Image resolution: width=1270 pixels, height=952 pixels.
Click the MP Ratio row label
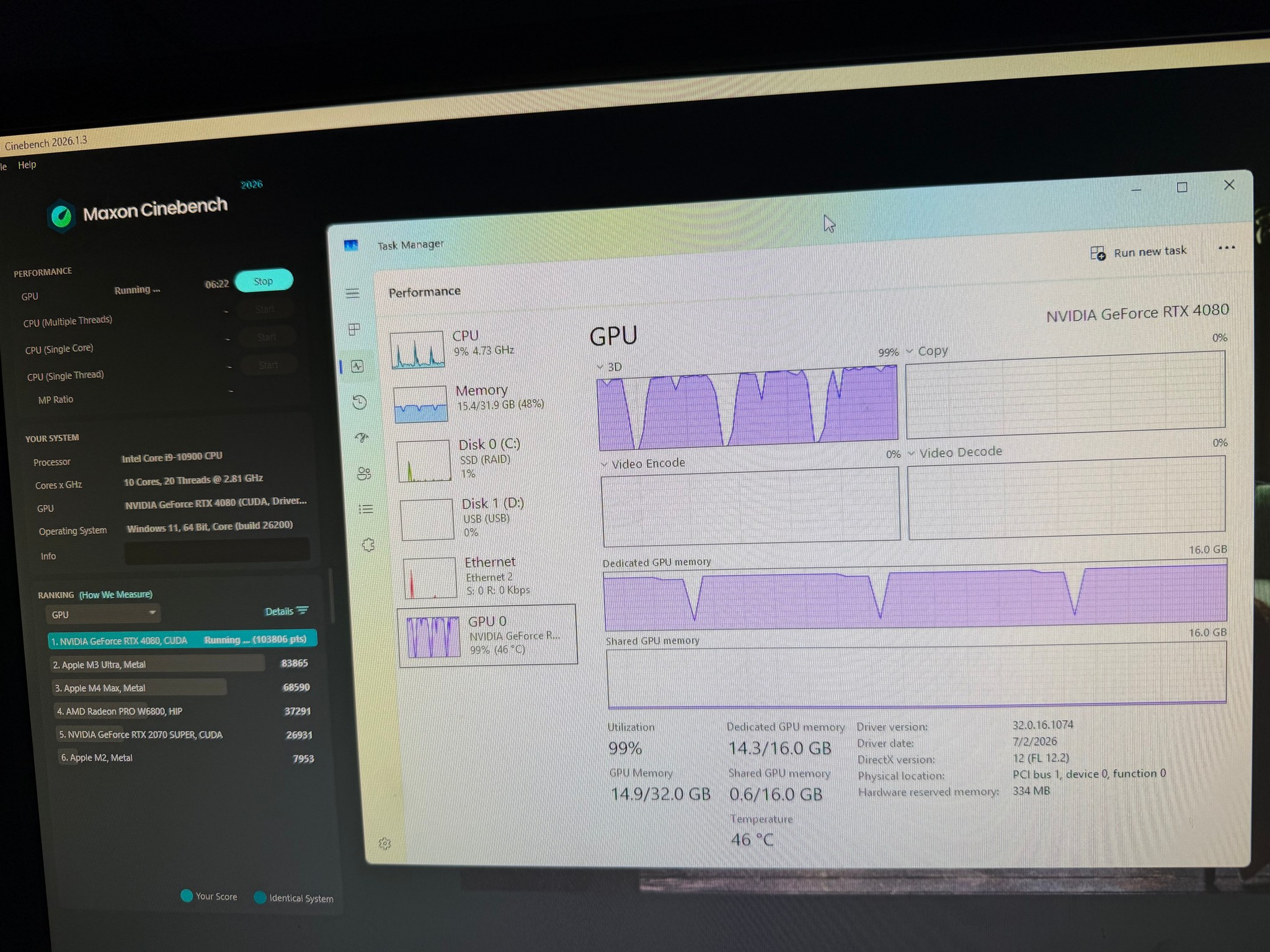tap(56, 400)
